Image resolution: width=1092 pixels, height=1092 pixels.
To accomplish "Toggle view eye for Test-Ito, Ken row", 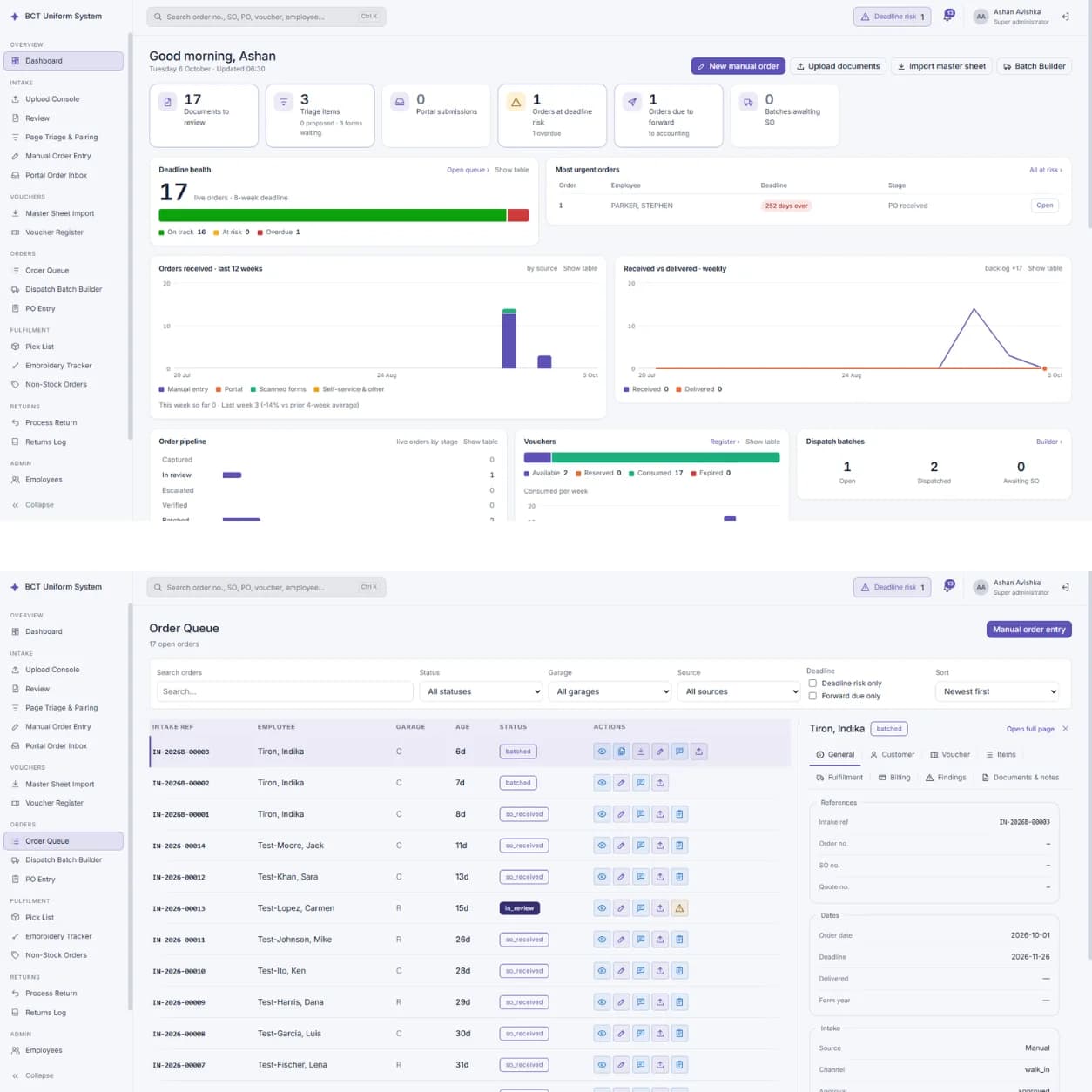I will pyautogui.click(x=602, y=970).
